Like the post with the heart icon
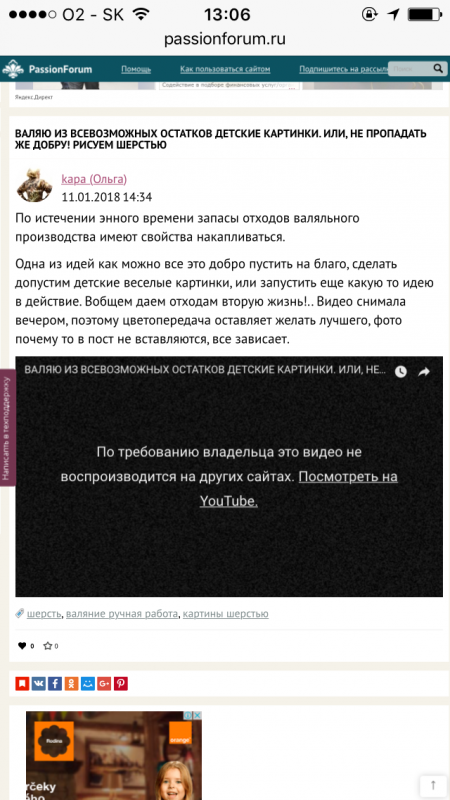 click(22, 646)
